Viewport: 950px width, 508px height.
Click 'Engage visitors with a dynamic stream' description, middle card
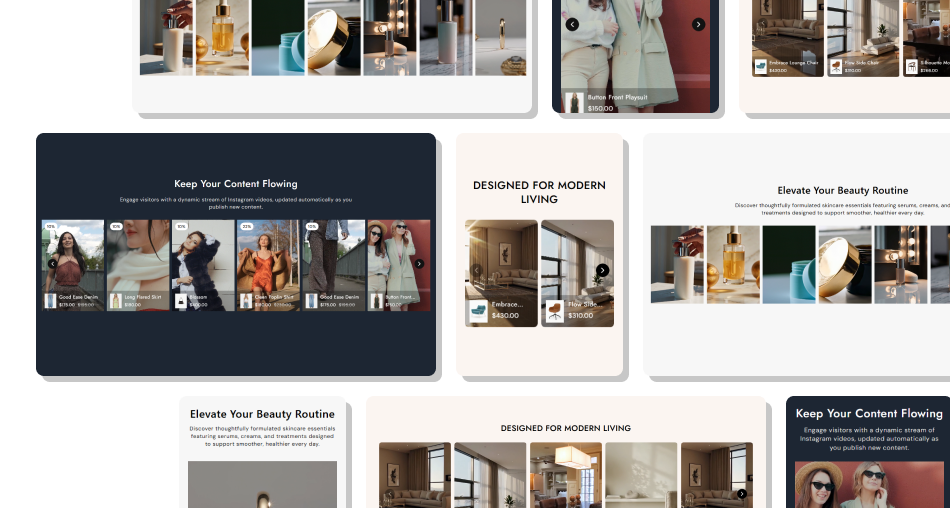tap(236, 203)
